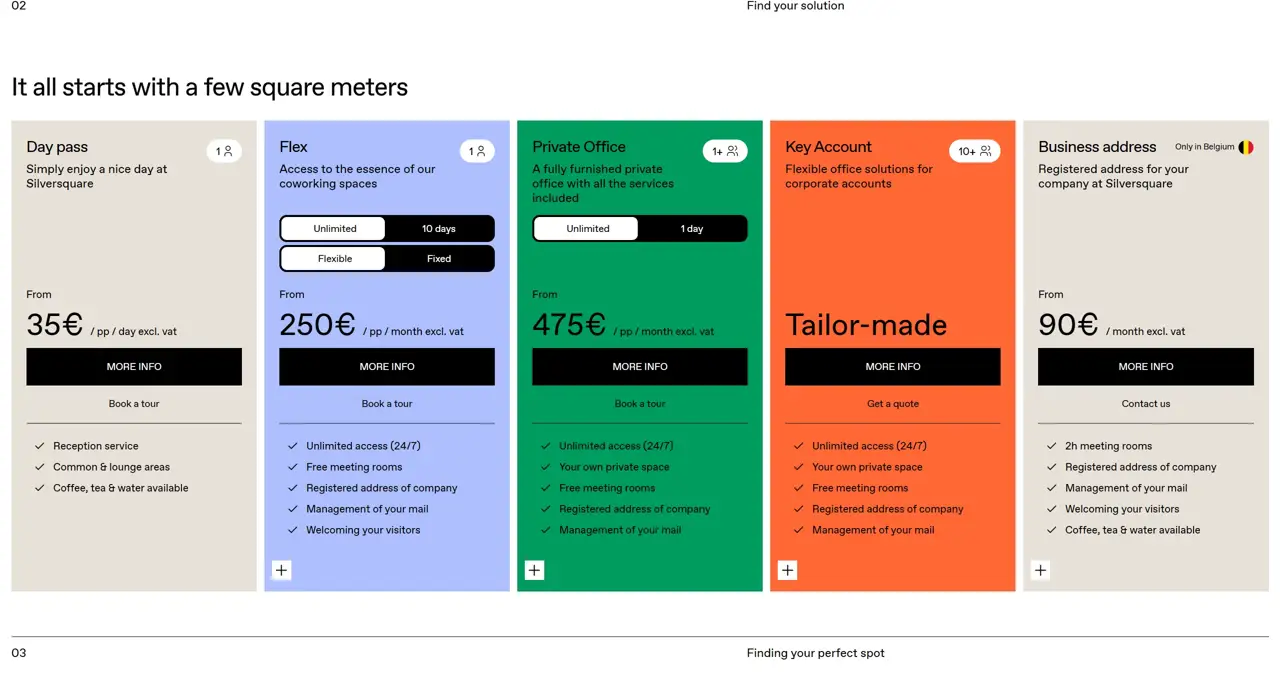The width and height of the screenshot is (1280, 699).
Task: Expand the Flex card features list
Action: pyautogui.click(x=282, y=571)
